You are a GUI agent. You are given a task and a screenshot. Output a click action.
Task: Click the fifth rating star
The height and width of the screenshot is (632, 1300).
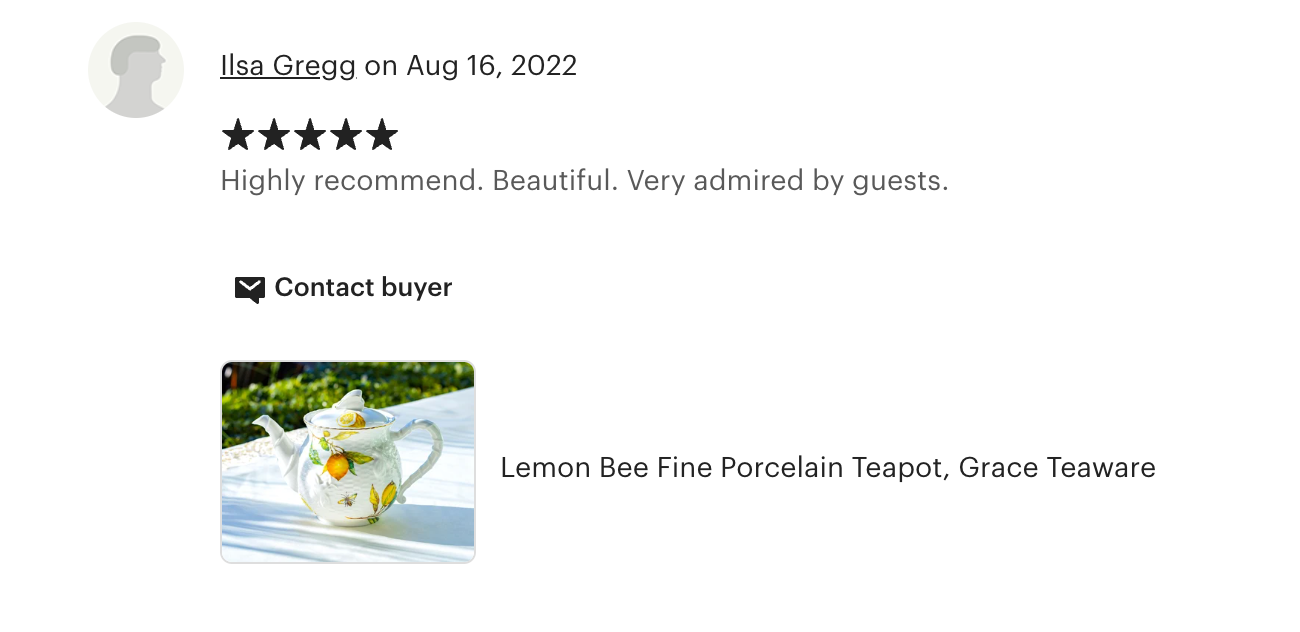[x=381, y=135]
